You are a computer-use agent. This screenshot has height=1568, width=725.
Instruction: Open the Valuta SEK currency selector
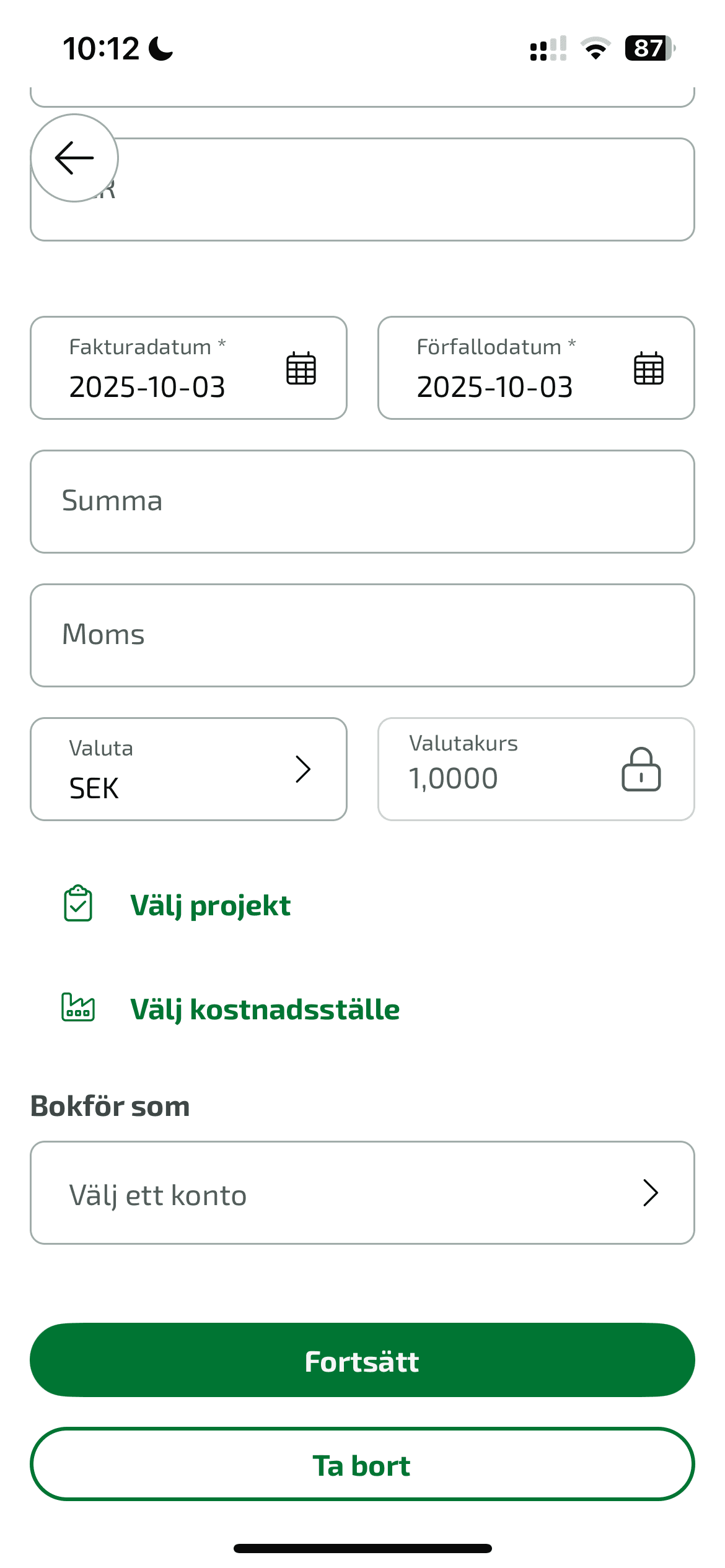click(174, 769)
